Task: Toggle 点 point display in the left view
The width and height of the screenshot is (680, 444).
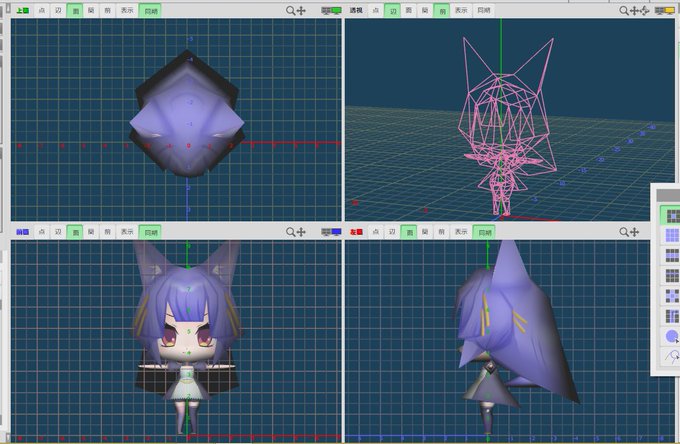Action: pos(376,232)
